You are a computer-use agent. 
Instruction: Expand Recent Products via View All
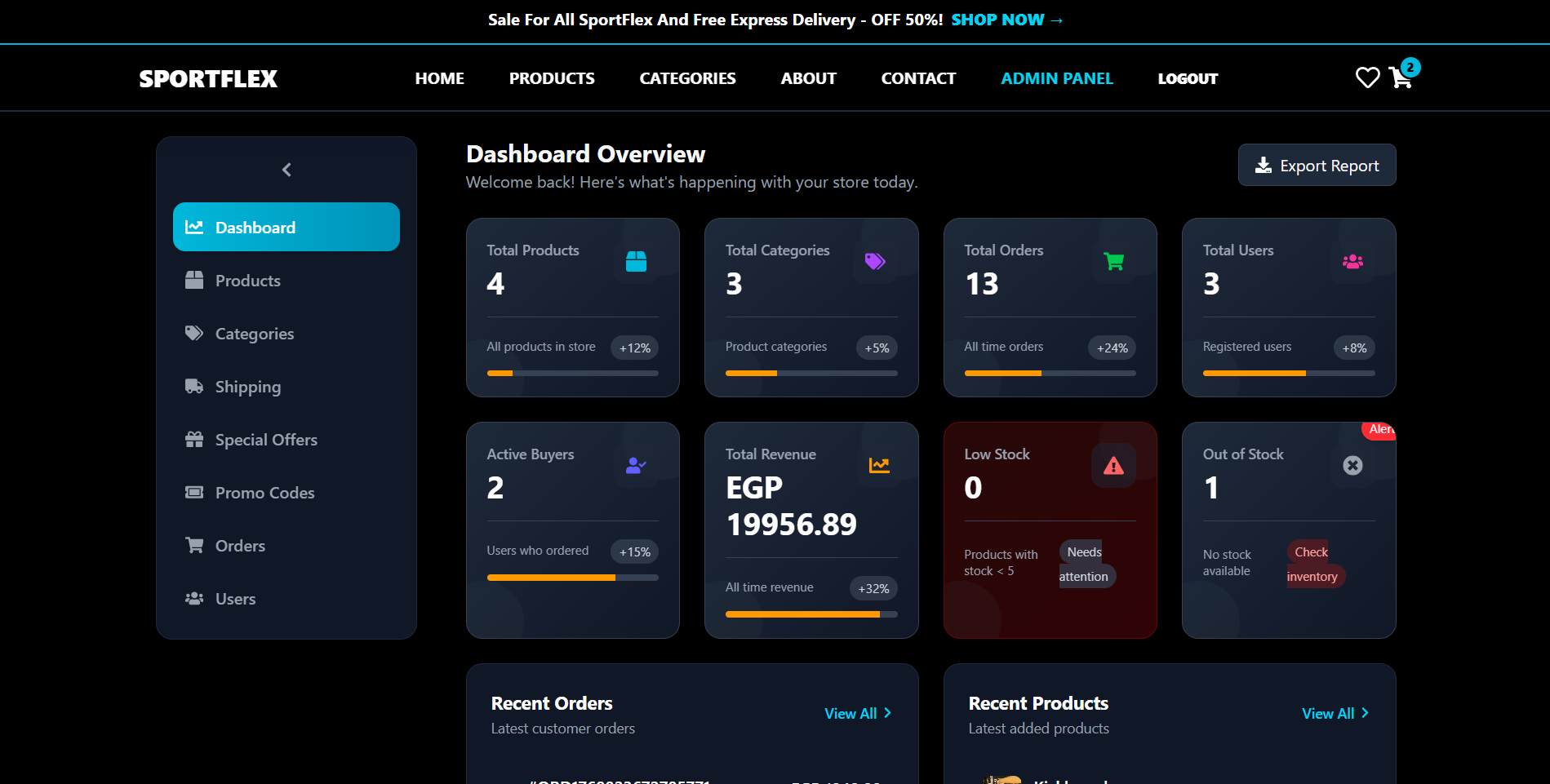(x=1335, y=714)
